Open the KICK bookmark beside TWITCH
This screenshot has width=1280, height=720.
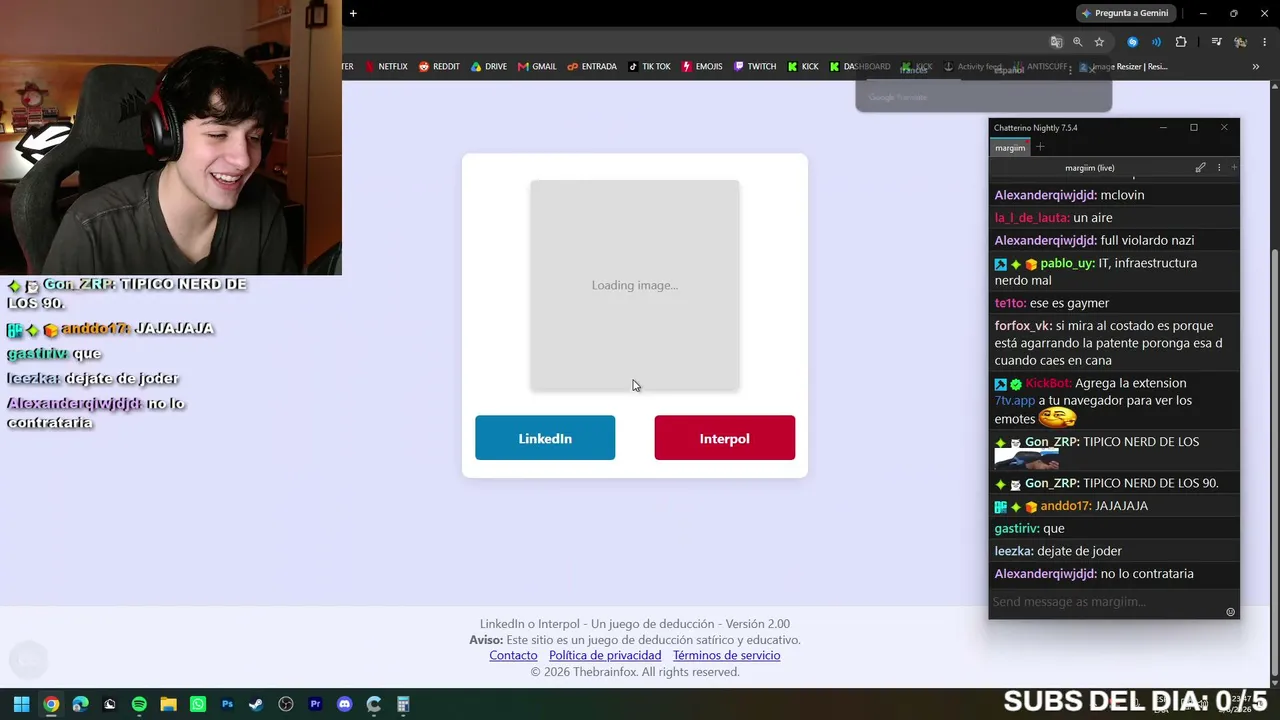[x=803, y=67]
